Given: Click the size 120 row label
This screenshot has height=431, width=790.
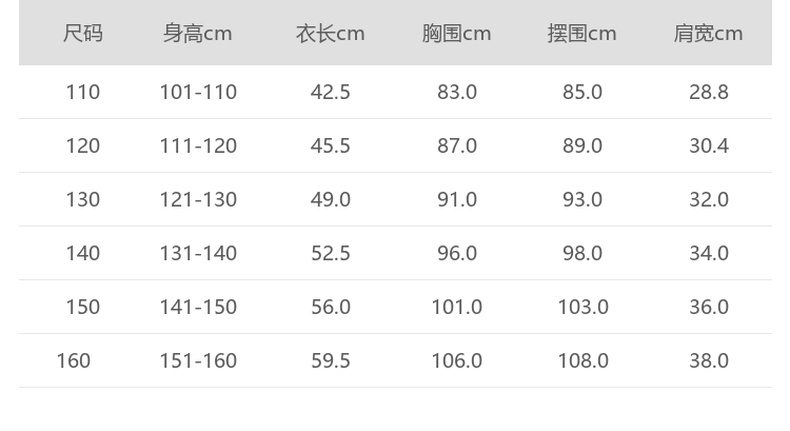Looking at the screenshot, I should (x=83, y=146).
